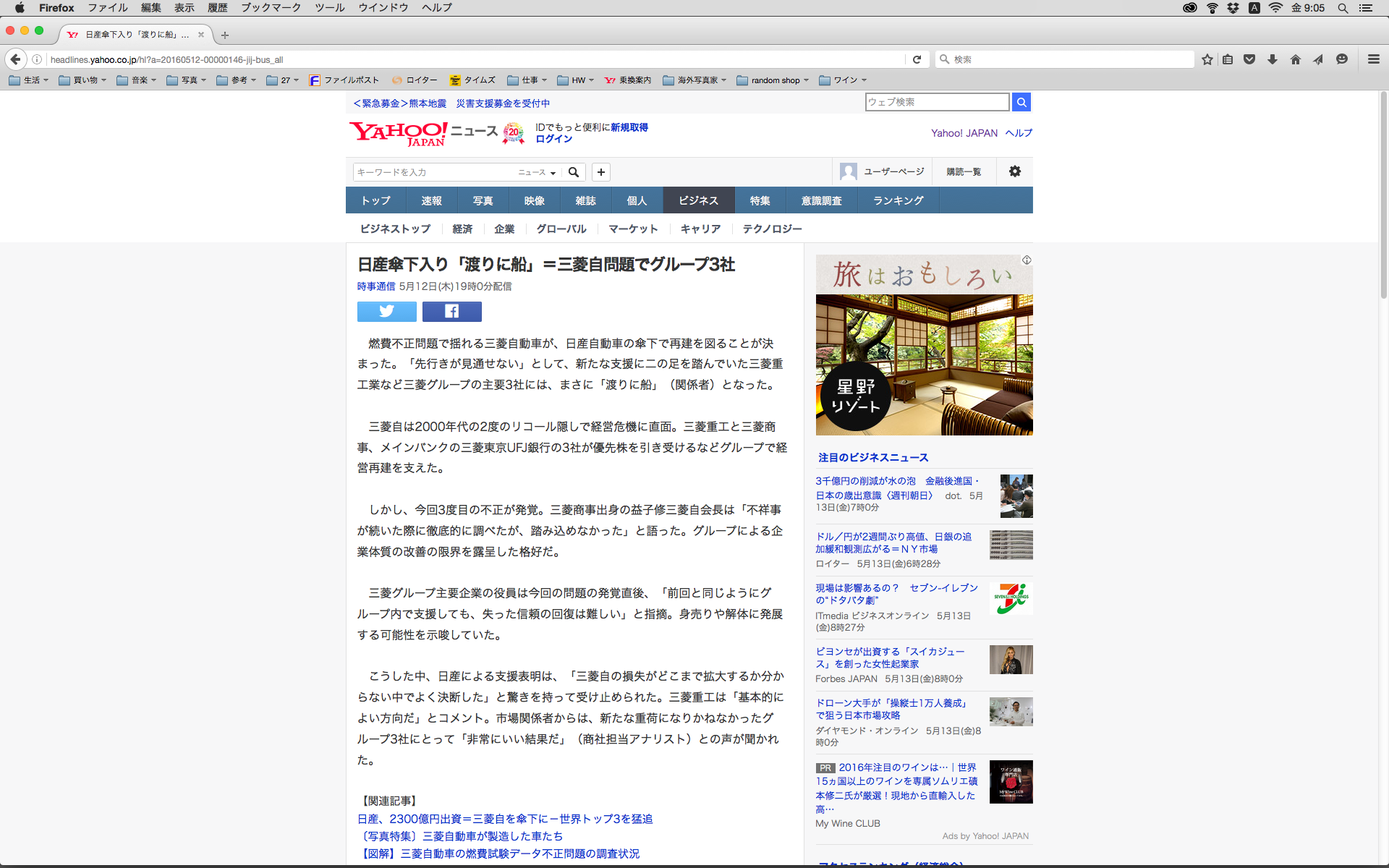The height and width of the screenshot is (868, 1389).
Task: Switch to the ランキング news tab
Action: point(898,200)
